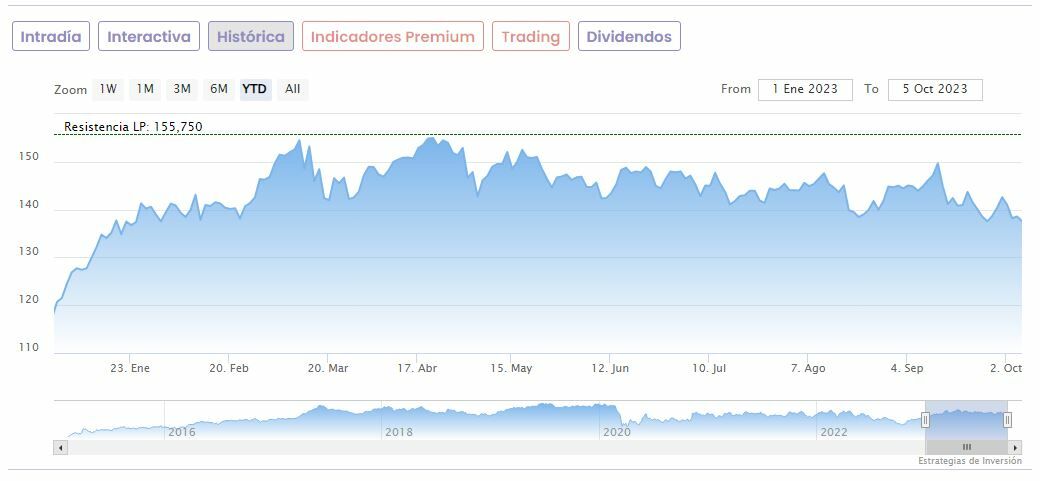Viewport: 1040px width, 481px height.
Task: Show All historical data range
Action: 292,89
